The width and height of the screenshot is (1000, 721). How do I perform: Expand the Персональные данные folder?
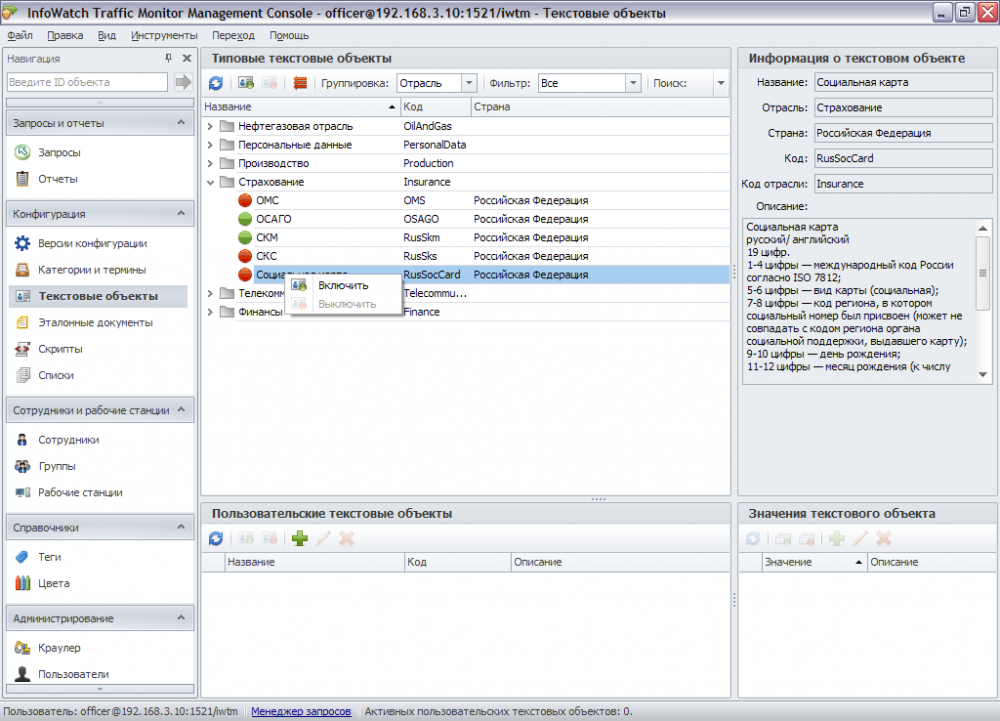pyautogui.click(x=210, y=145)
